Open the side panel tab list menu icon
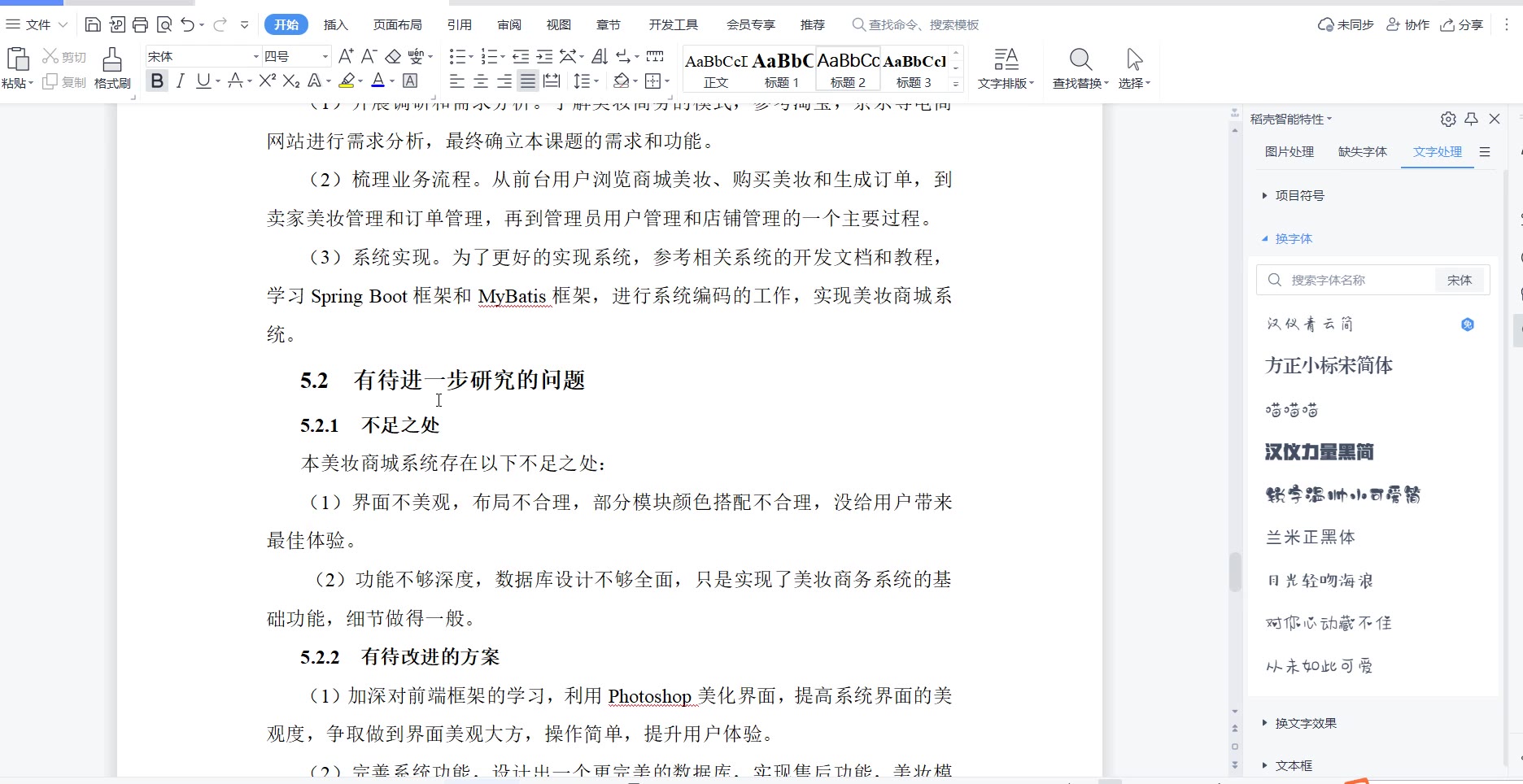The height and width of the screenshot is (784, 1523). [x=1485, y=152]
